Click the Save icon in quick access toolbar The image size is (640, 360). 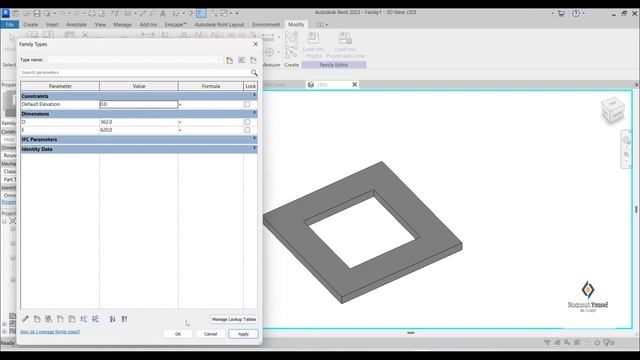(x=37, y=13)
